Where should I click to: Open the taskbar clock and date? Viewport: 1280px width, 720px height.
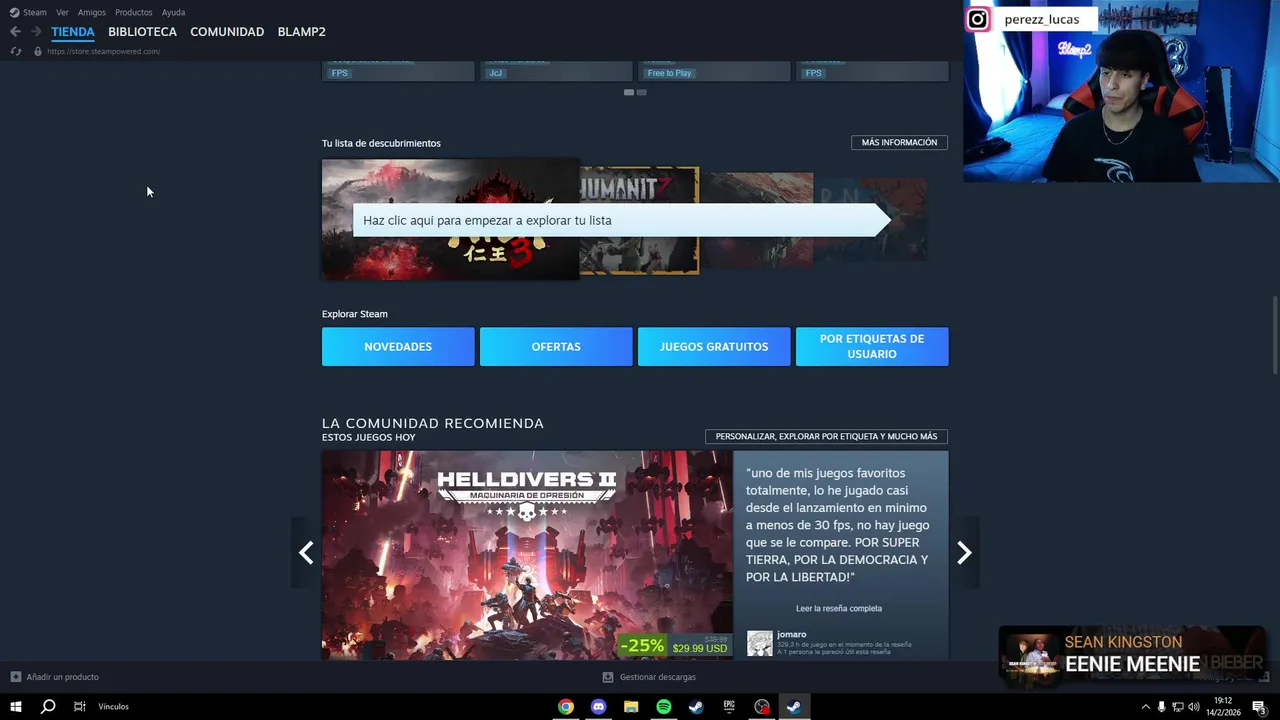click(x=1223, y=707)
